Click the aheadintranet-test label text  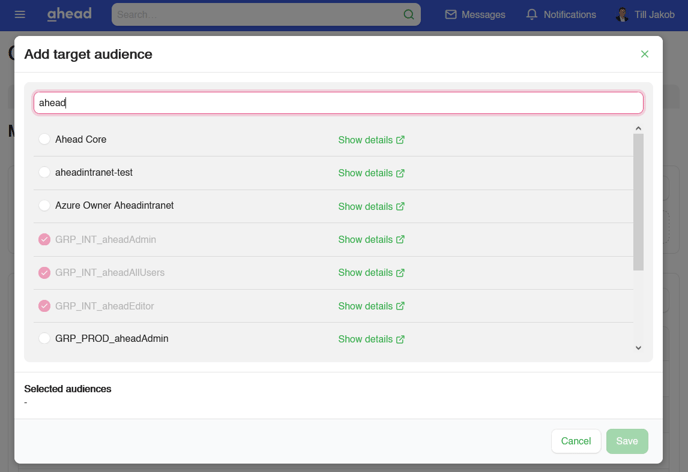(94, 172)
